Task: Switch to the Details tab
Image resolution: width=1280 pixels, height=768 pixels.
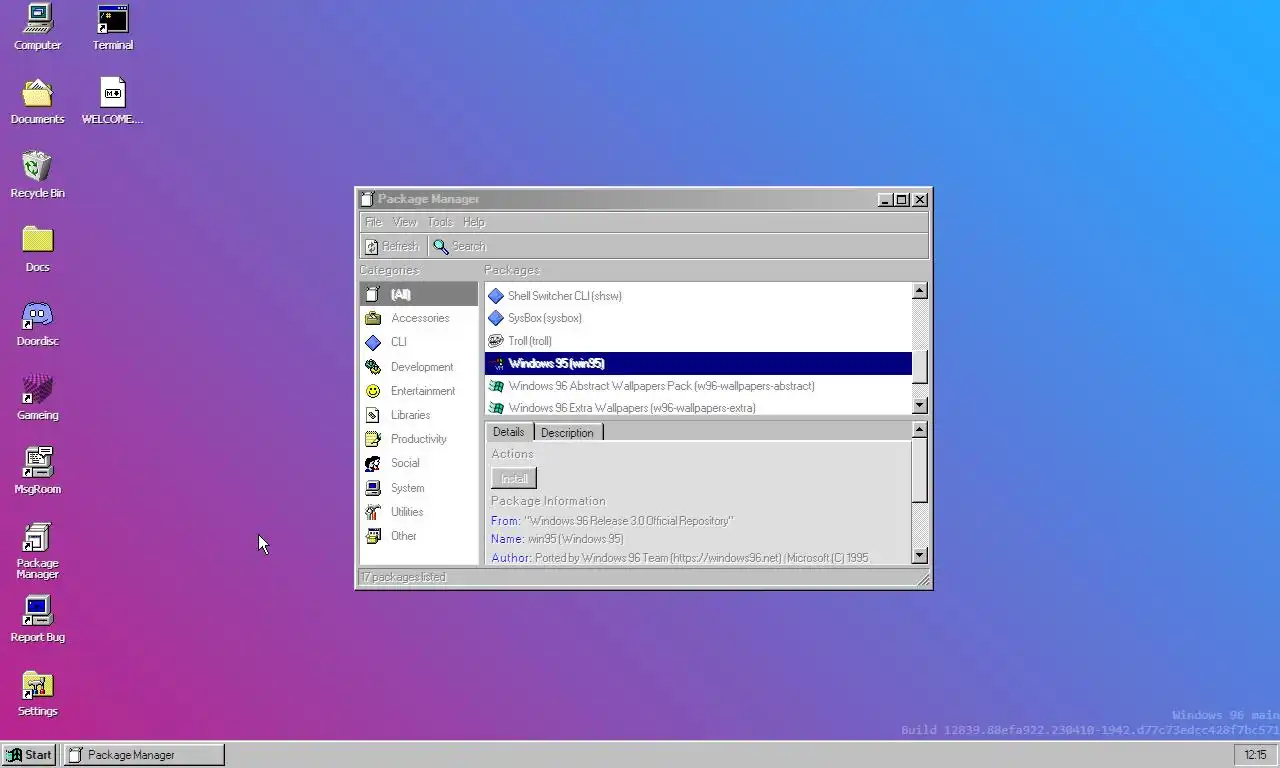Action: (509, 432)
